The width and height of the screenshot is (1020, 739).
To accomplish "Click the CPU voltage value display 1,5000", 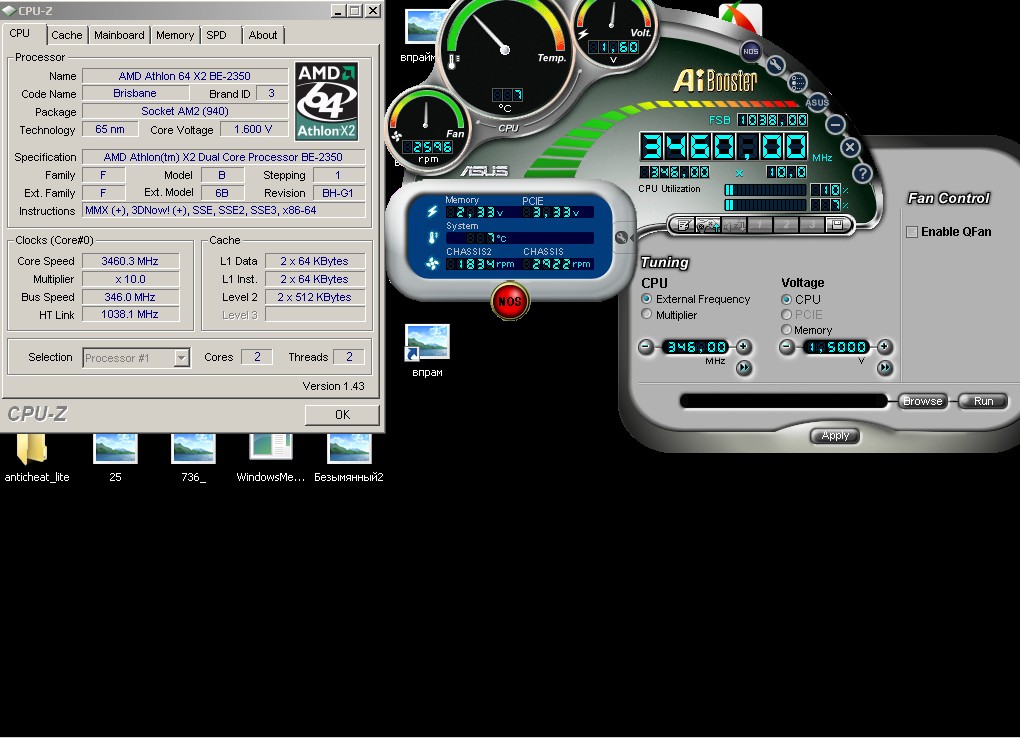I will pos(836,347).
